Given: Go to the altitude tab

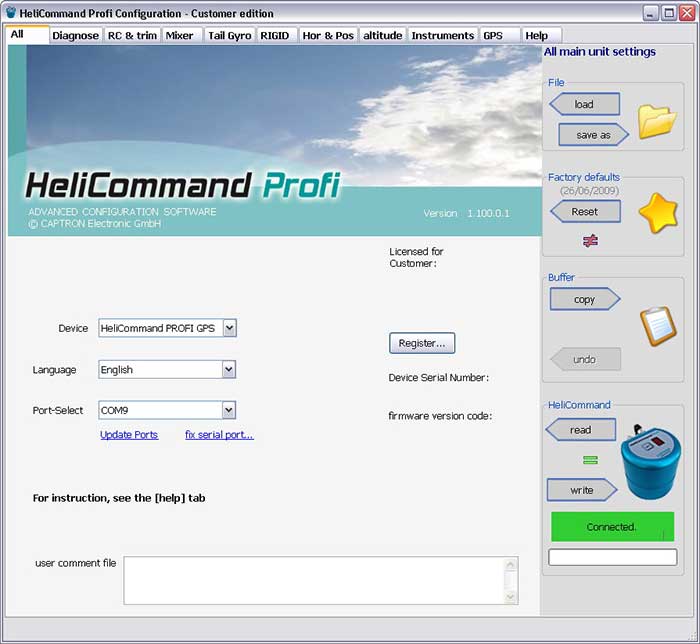Looking at the screenshot, I should (383, 36).
